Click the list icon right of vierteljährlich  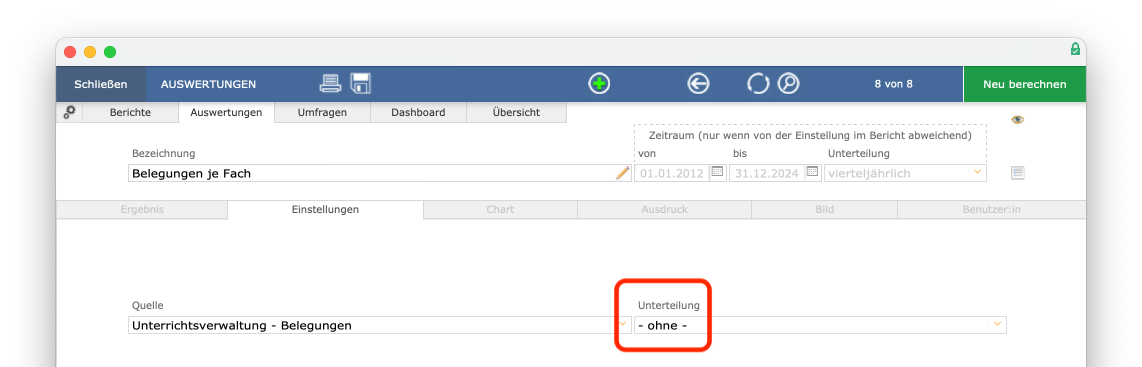pos(1017,173)
